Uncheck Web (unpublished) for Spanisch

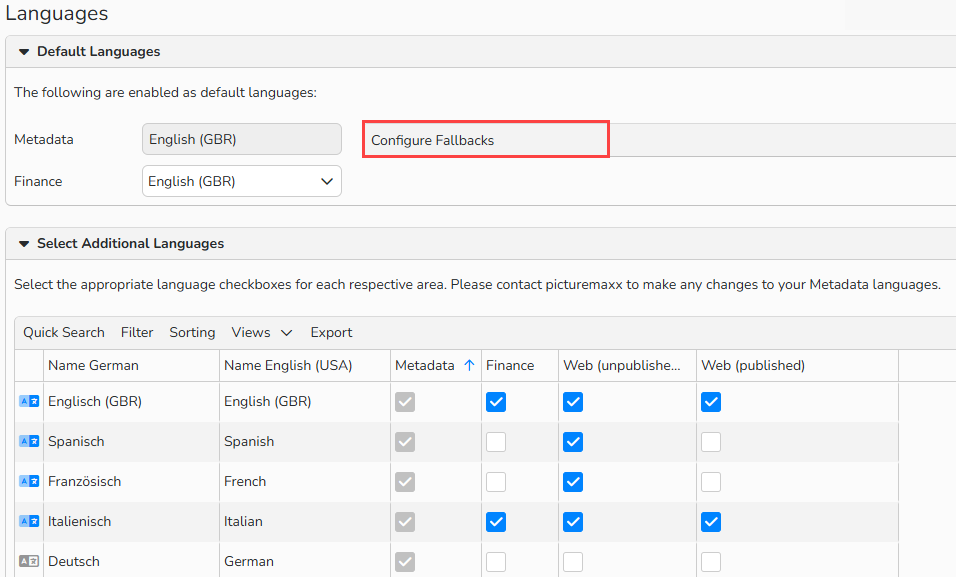pyautogui.click(x=573, y=442)
